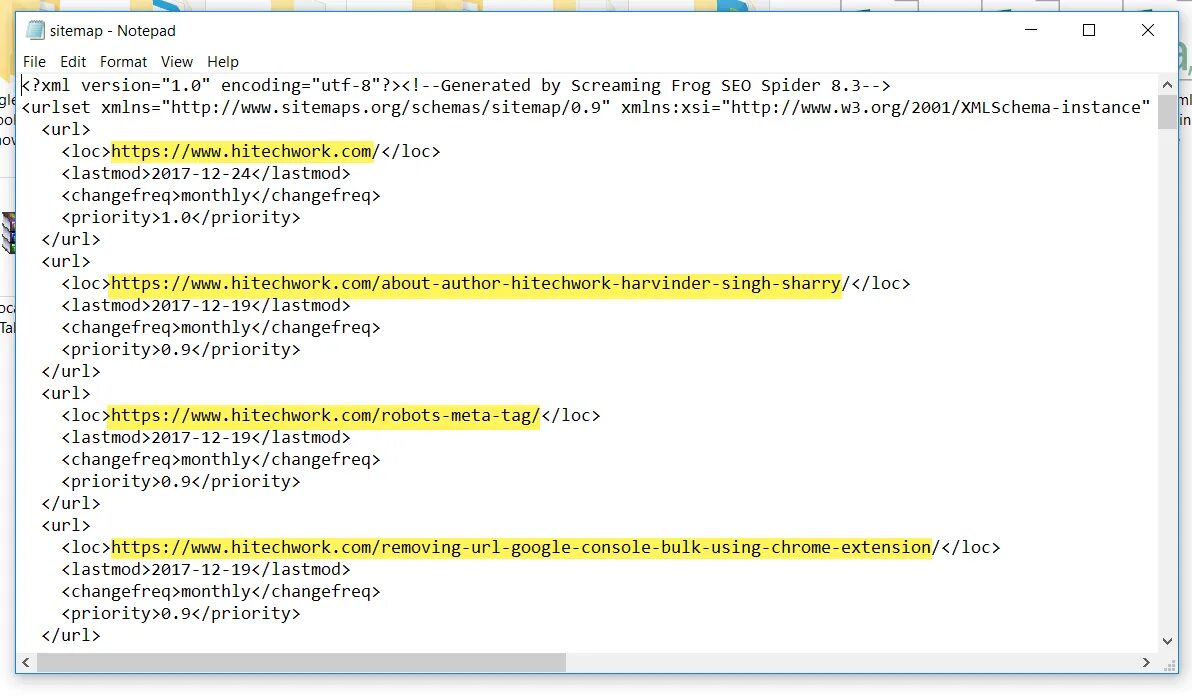Open the Help menu
The width and height of the screenshot is (1192, 696).
tap(223, 62)
